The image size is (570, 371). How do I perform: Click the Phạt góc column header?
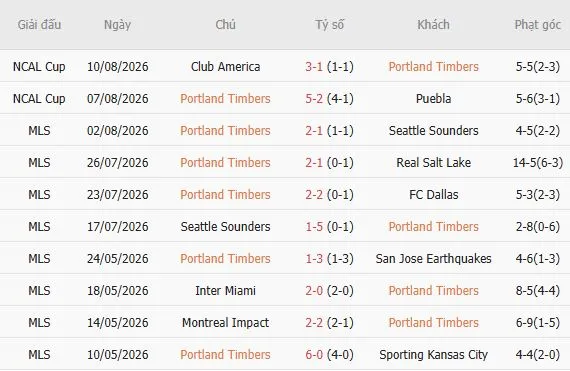click(x=538, y=25)
